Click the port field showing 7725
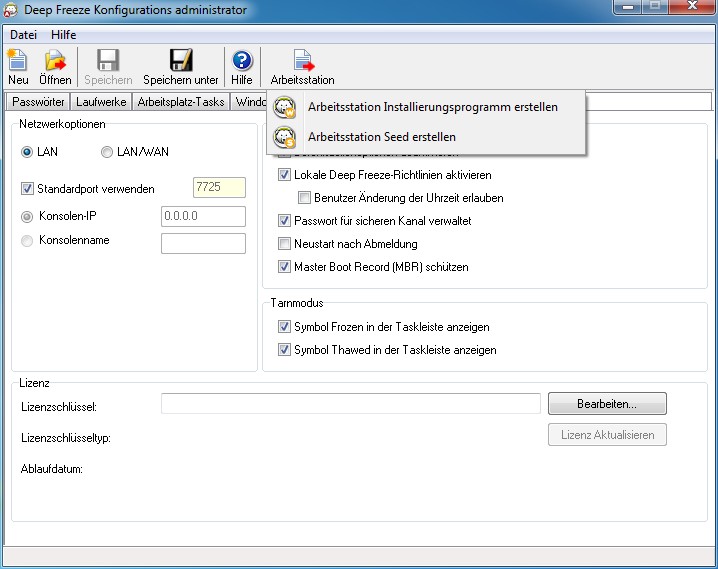Viewport: 718px width, 569px height. pyautogui.click(x=219, y=187)
